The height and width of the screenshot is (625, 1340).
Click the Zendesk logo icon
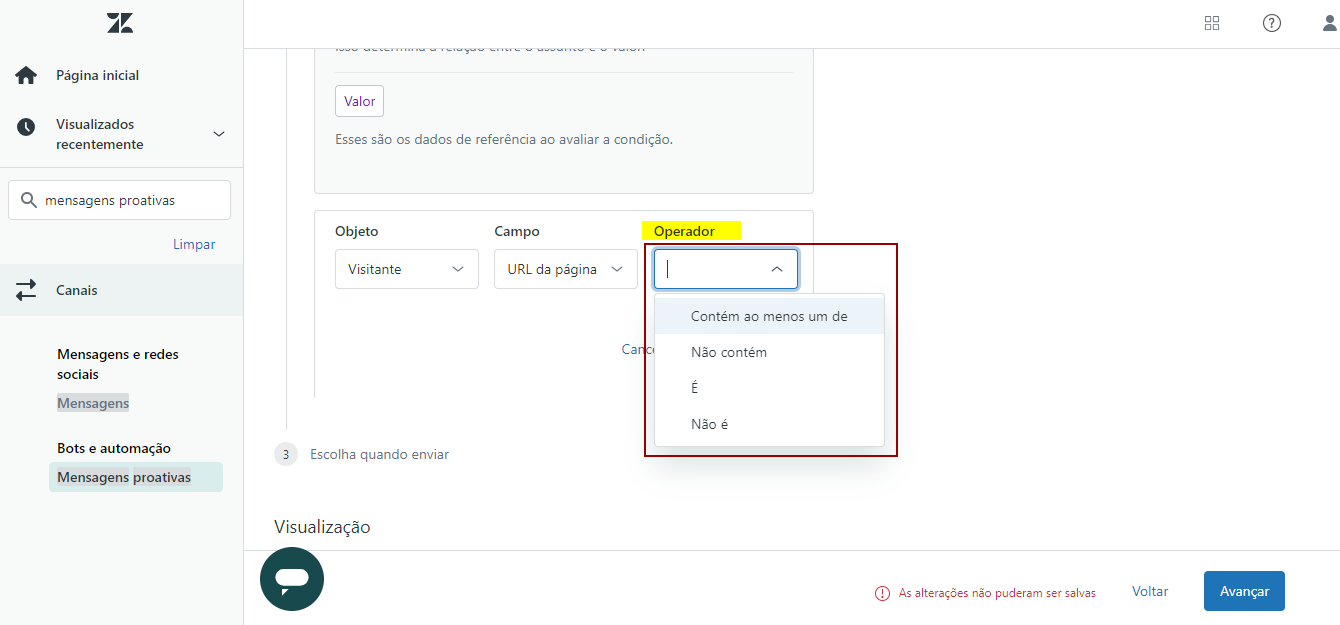point(120,23)
